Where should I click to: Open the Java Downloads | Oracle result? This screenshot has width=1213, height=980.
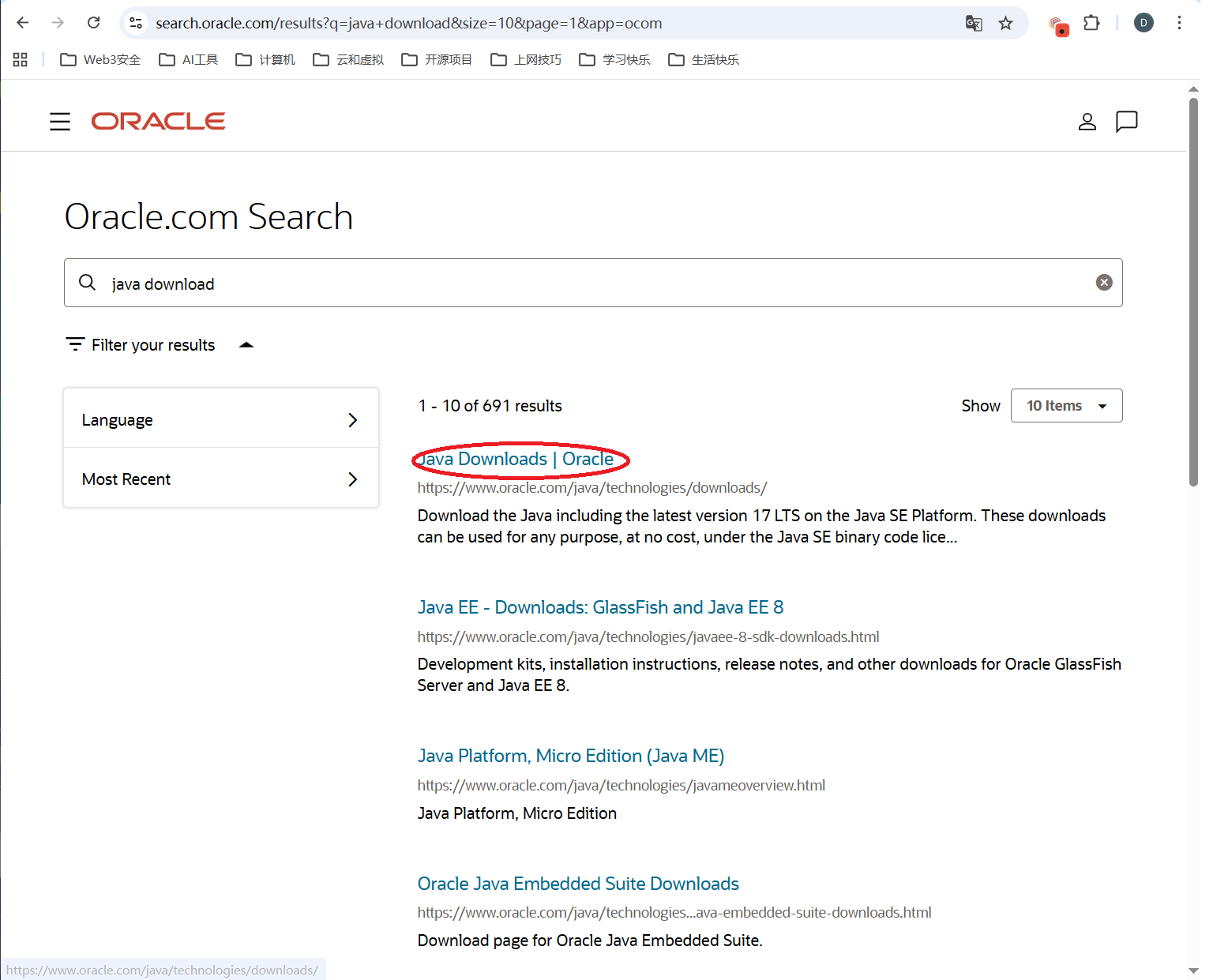516,460
